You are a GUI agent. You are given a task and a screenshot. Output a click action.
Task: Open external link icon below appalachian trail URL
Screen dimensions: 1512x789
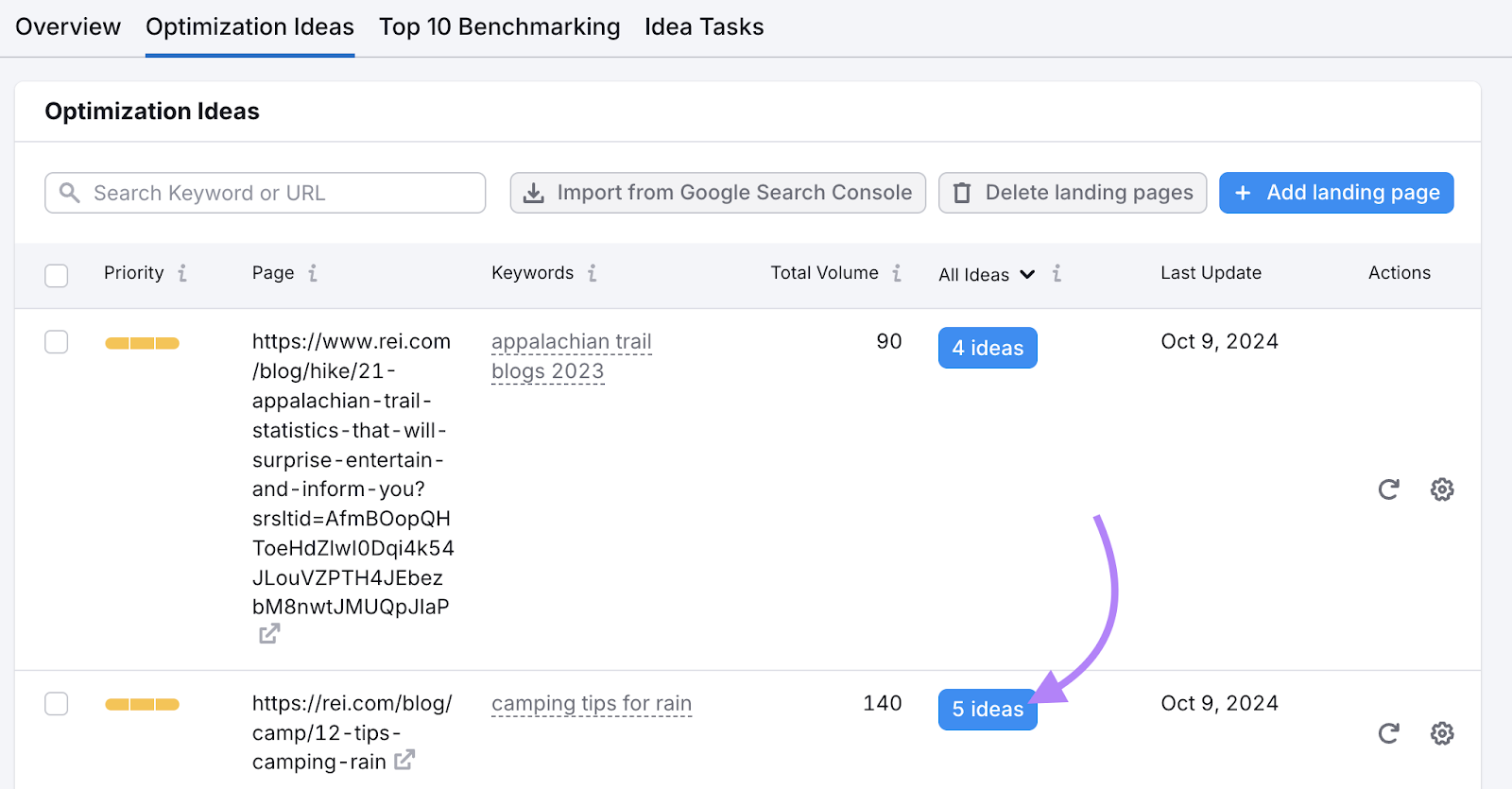(269, 634)
